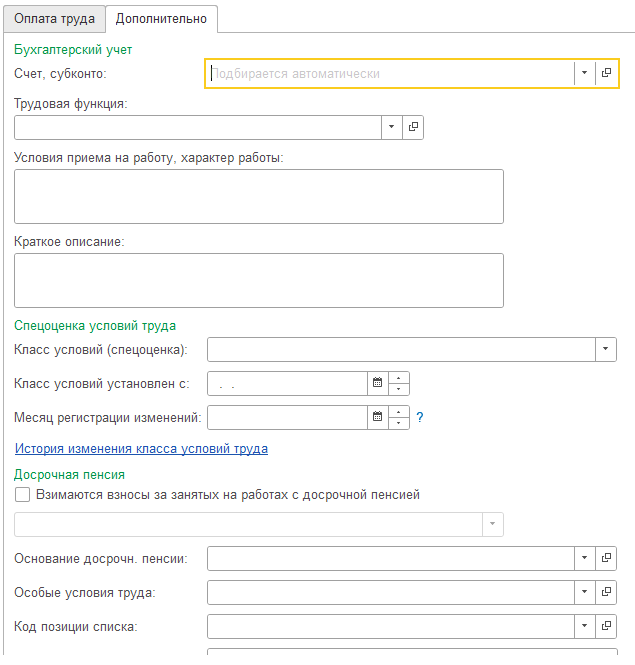This screenshot has width=635, height=665.
Task: Select the Дополнительно tab
Action: [161, 19]
